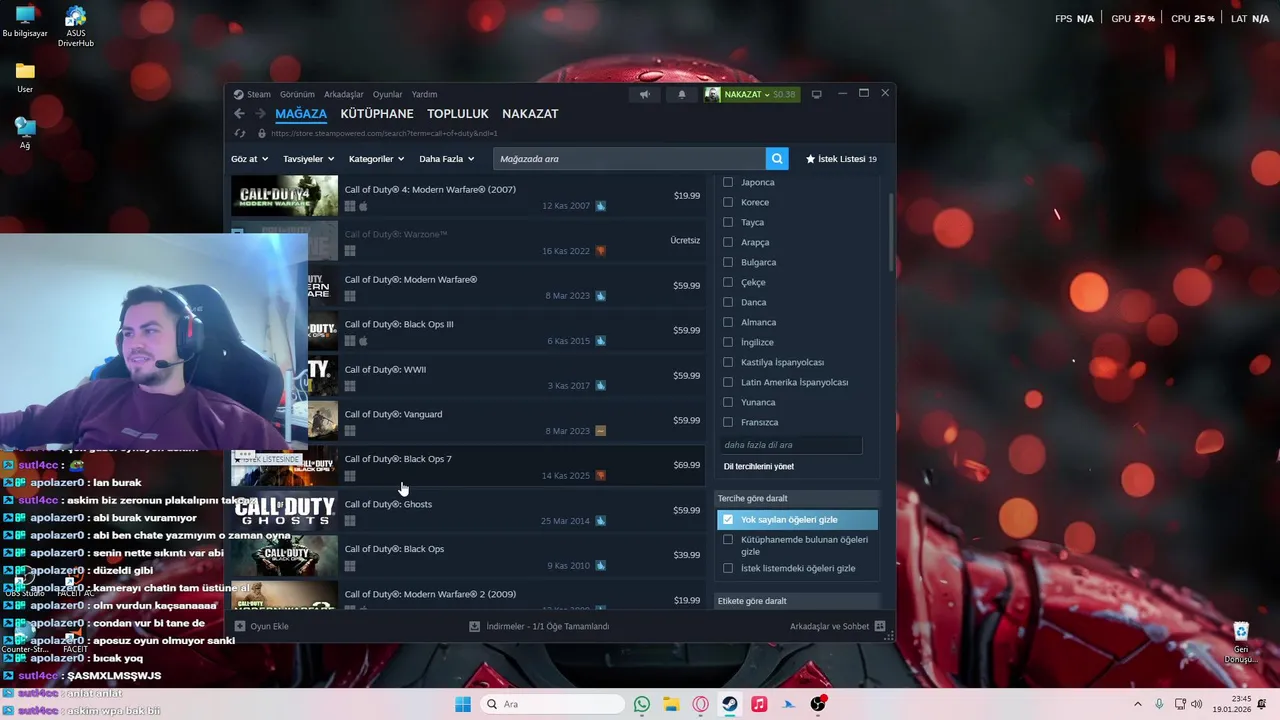1280x720 pixels.
Task: Check Kütüphanemde bulunan öğeleri gizle
Action: coord(728,540)
